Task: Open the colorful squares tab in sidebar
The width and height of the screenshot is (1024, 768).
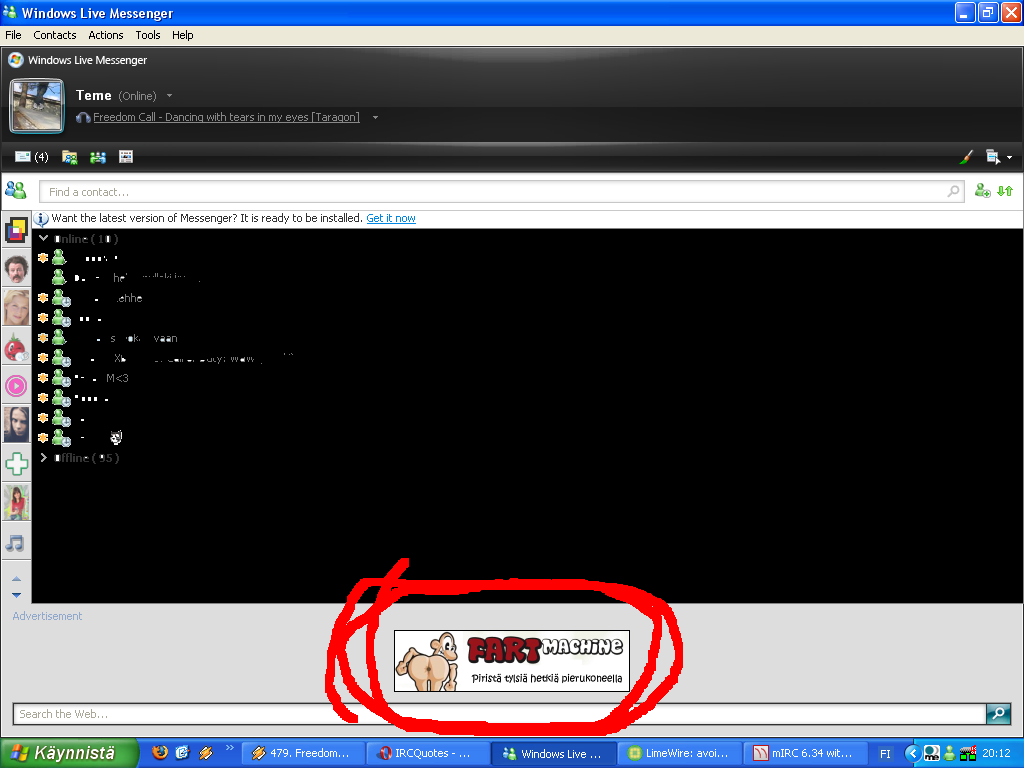Action: 16,230
